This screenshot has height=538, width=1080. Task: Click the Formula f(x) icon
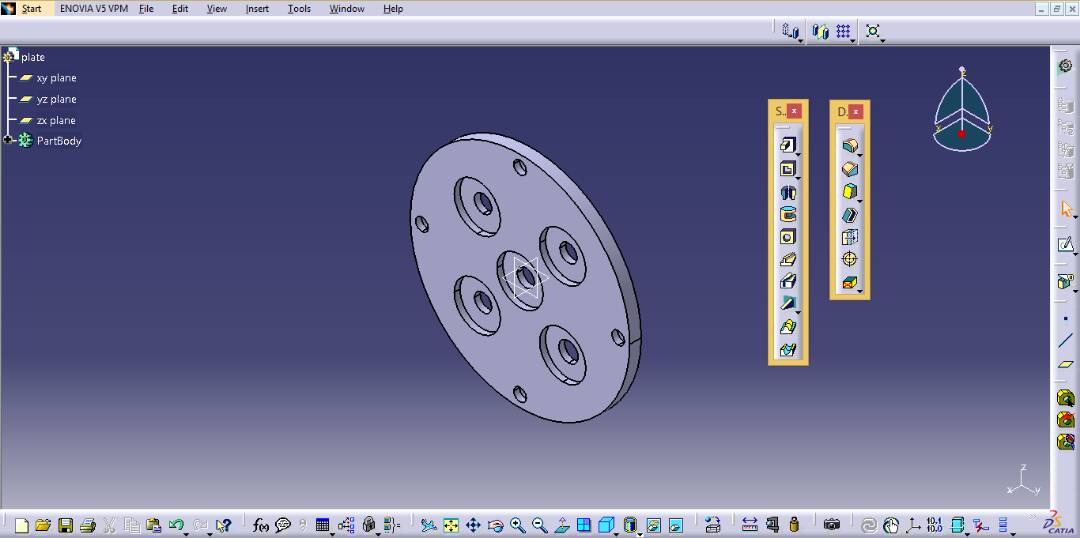coord(261,525)
